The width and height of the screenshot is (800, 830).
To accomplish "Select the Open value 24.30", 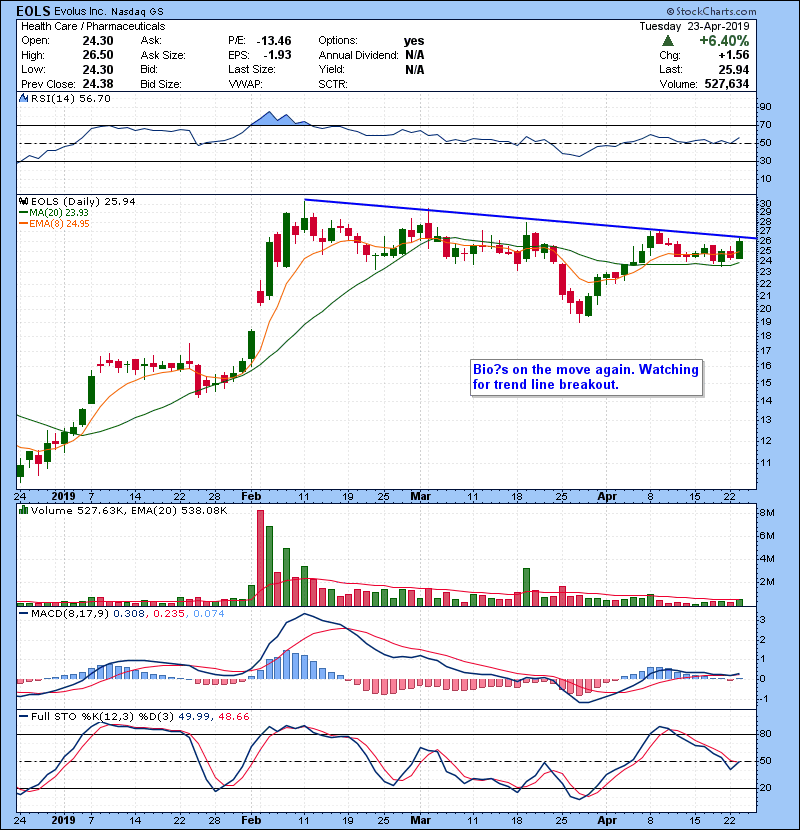I will (x=98, y=40).
